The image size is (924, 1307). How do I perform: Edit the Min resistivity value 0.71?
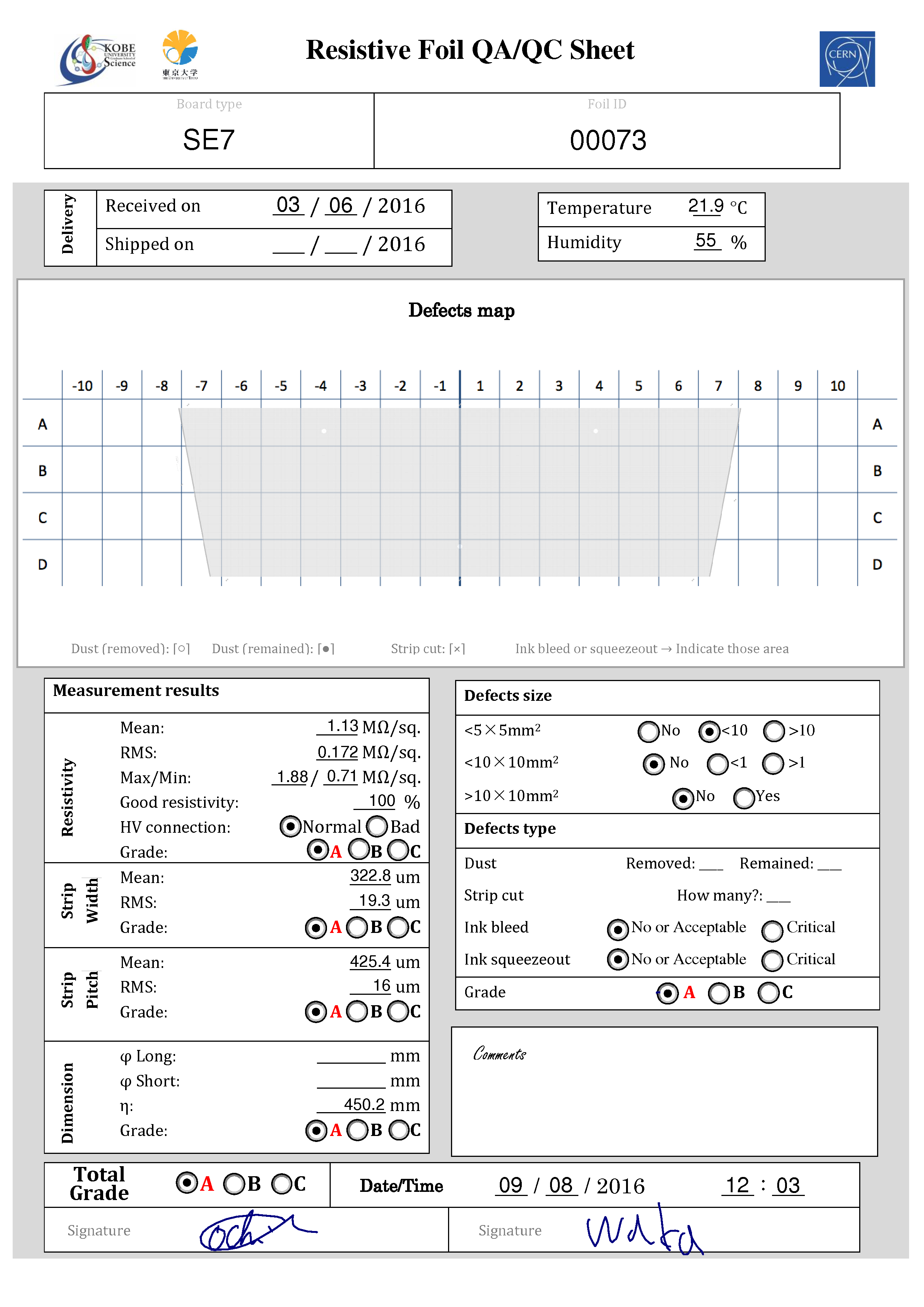341,777
